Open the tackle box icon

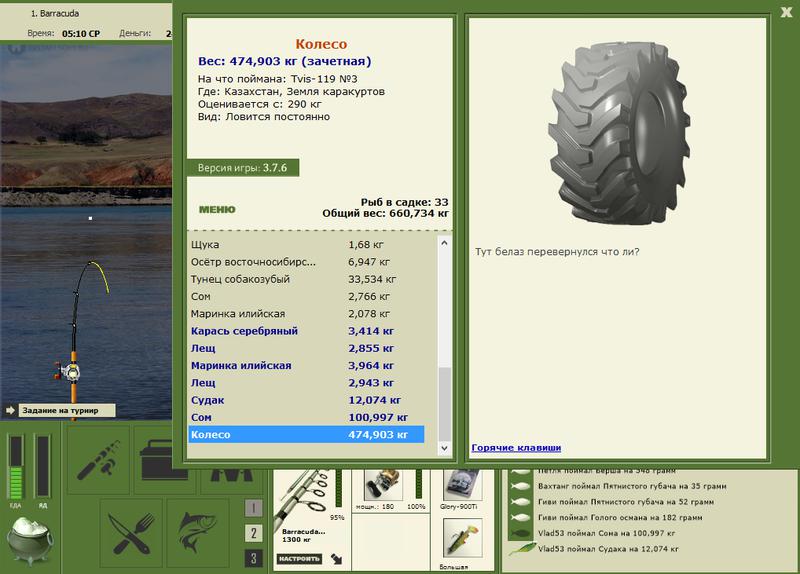coord(163,460)
